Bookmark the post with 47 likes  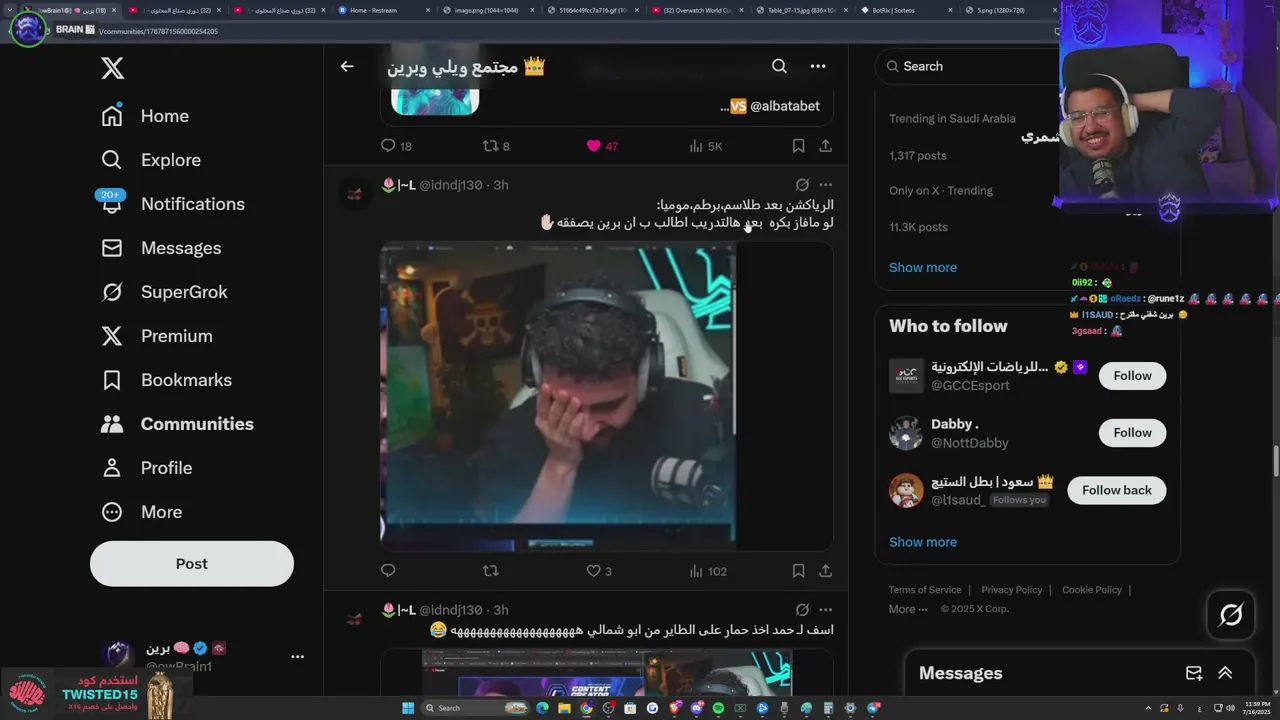point(798,146)
